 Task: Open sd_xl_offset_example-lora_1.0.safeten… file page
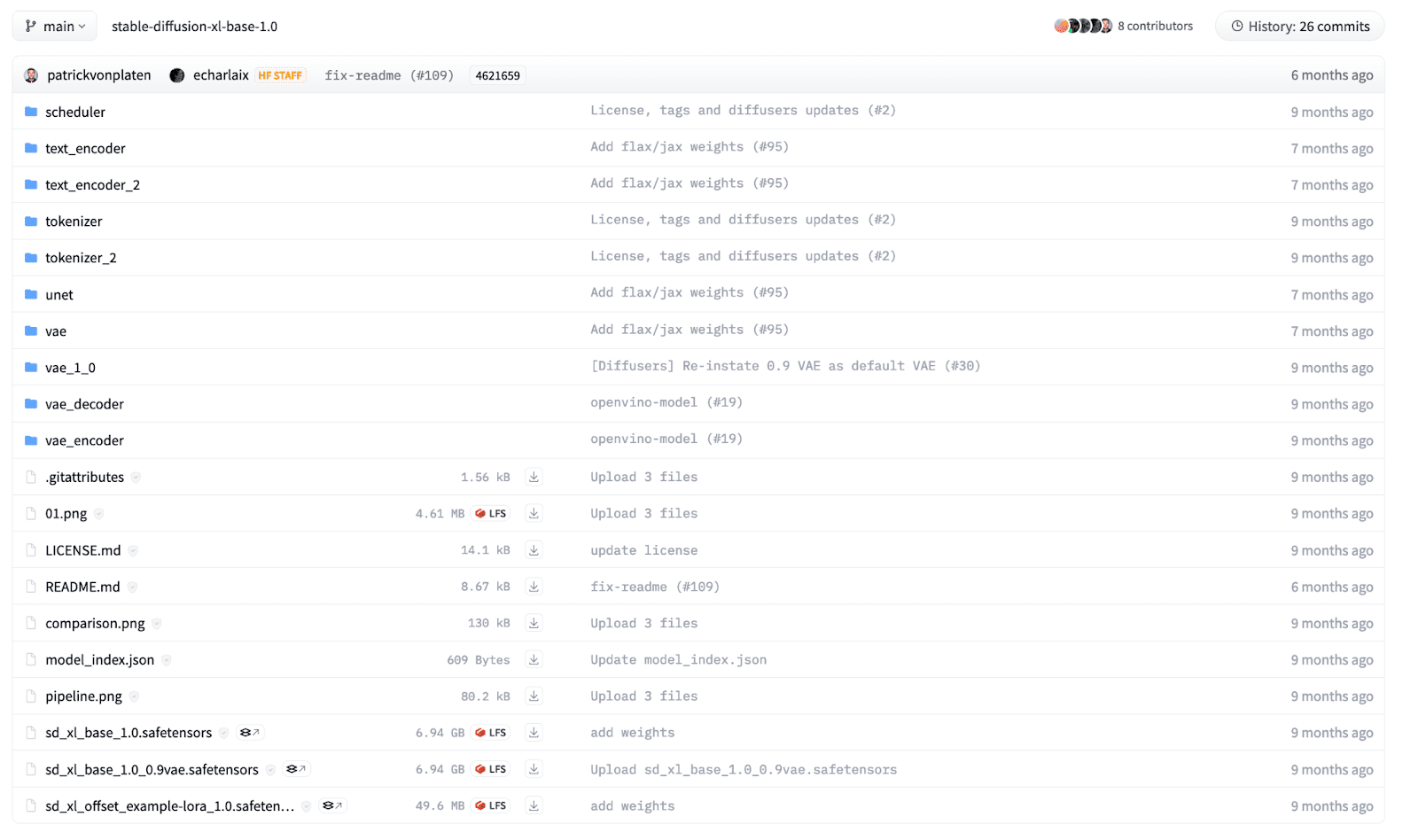click(170, 805)
